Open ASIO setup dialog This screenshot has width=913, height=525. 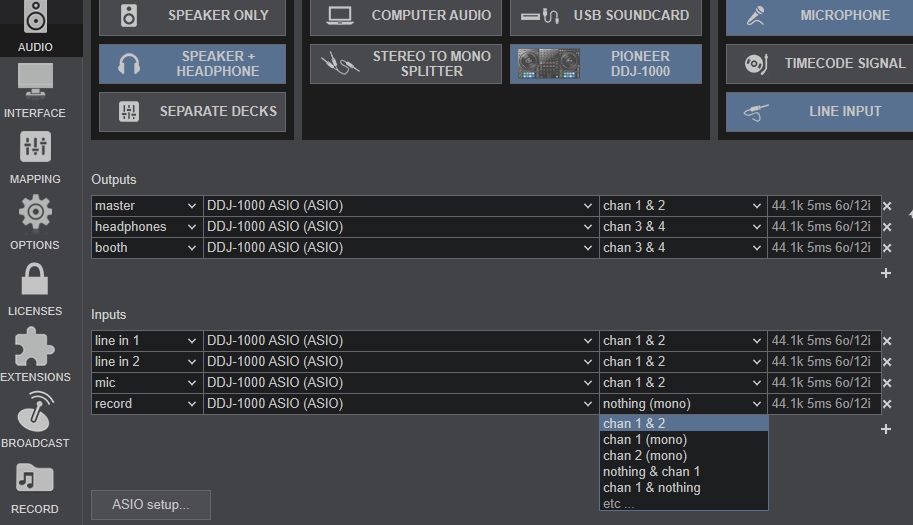[151, 505]
